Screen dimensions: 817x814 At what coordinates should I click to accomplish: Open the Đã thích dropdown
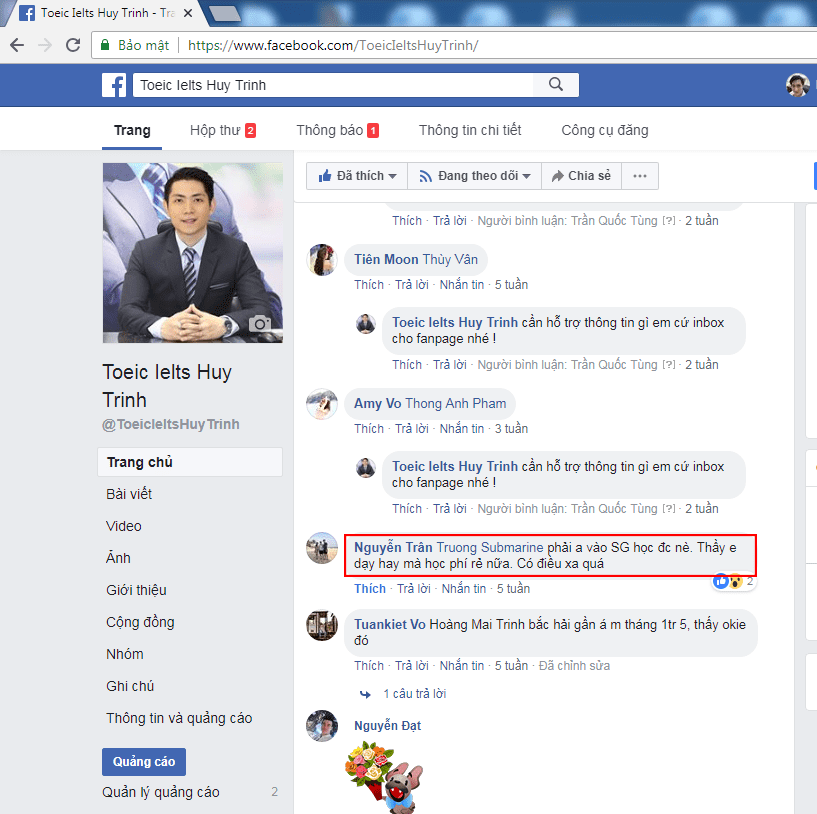pos(357,176)
